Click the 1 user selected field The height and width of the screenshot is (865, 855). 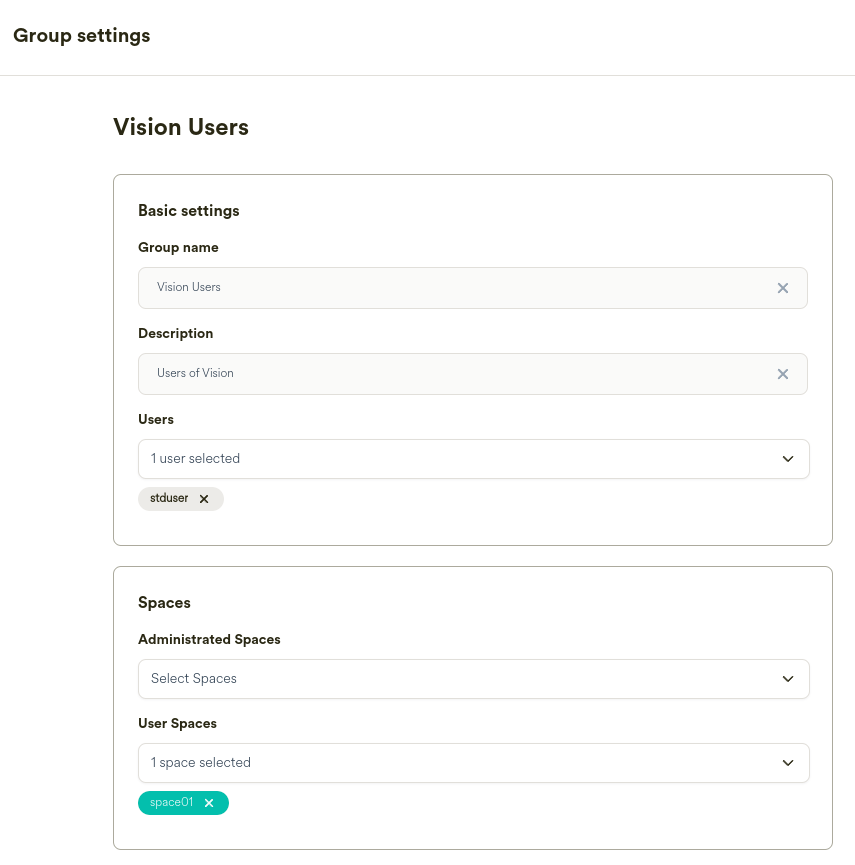[x=400, y=458]
